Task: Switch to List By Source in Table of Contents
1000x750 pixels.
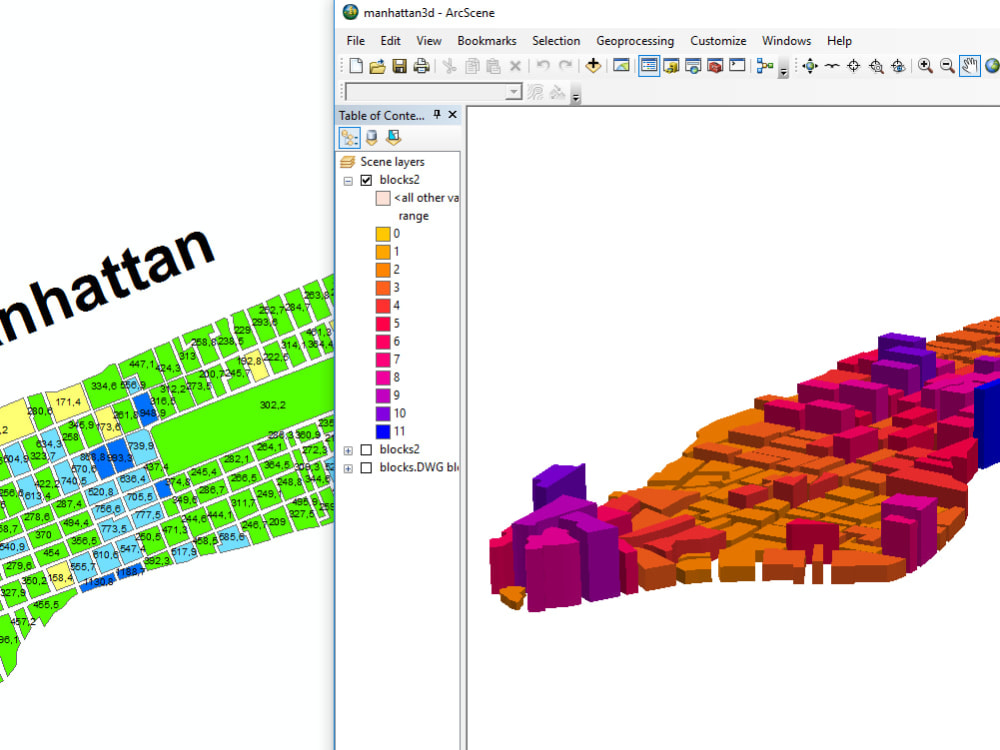Action: pyautogui.click(x=370, y=137)
